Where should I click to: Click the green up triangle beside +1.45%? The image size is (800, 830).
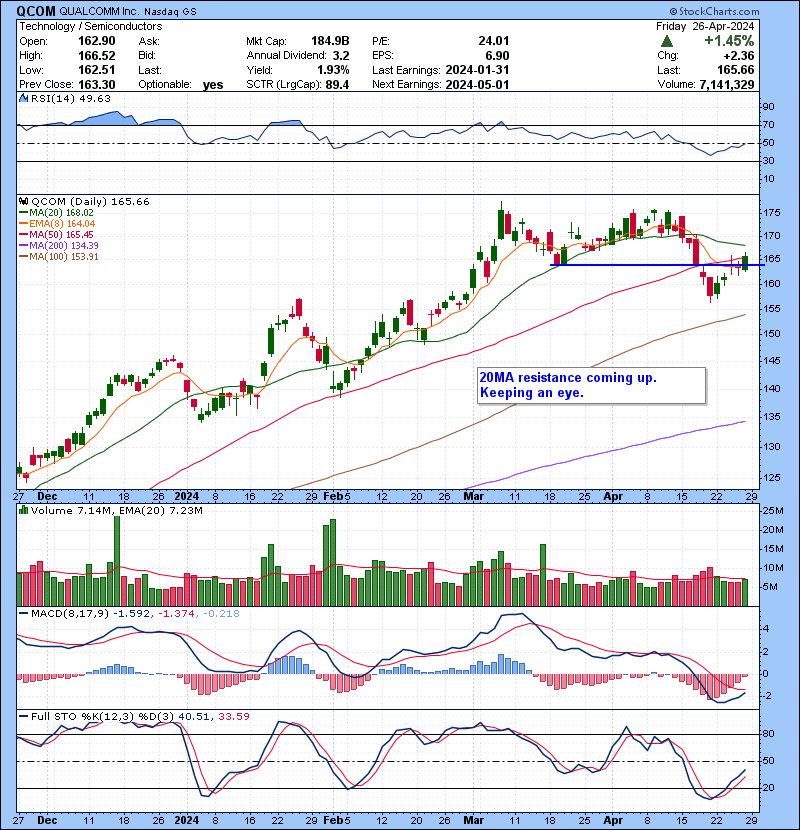click(x=667, y=41)
